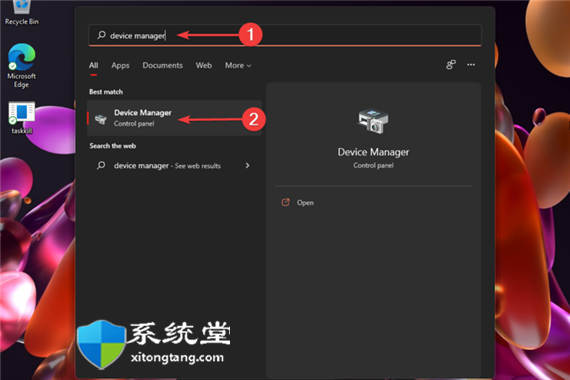
Task: Click the magnifier icon beside web result
Action: tap(101, 165)
